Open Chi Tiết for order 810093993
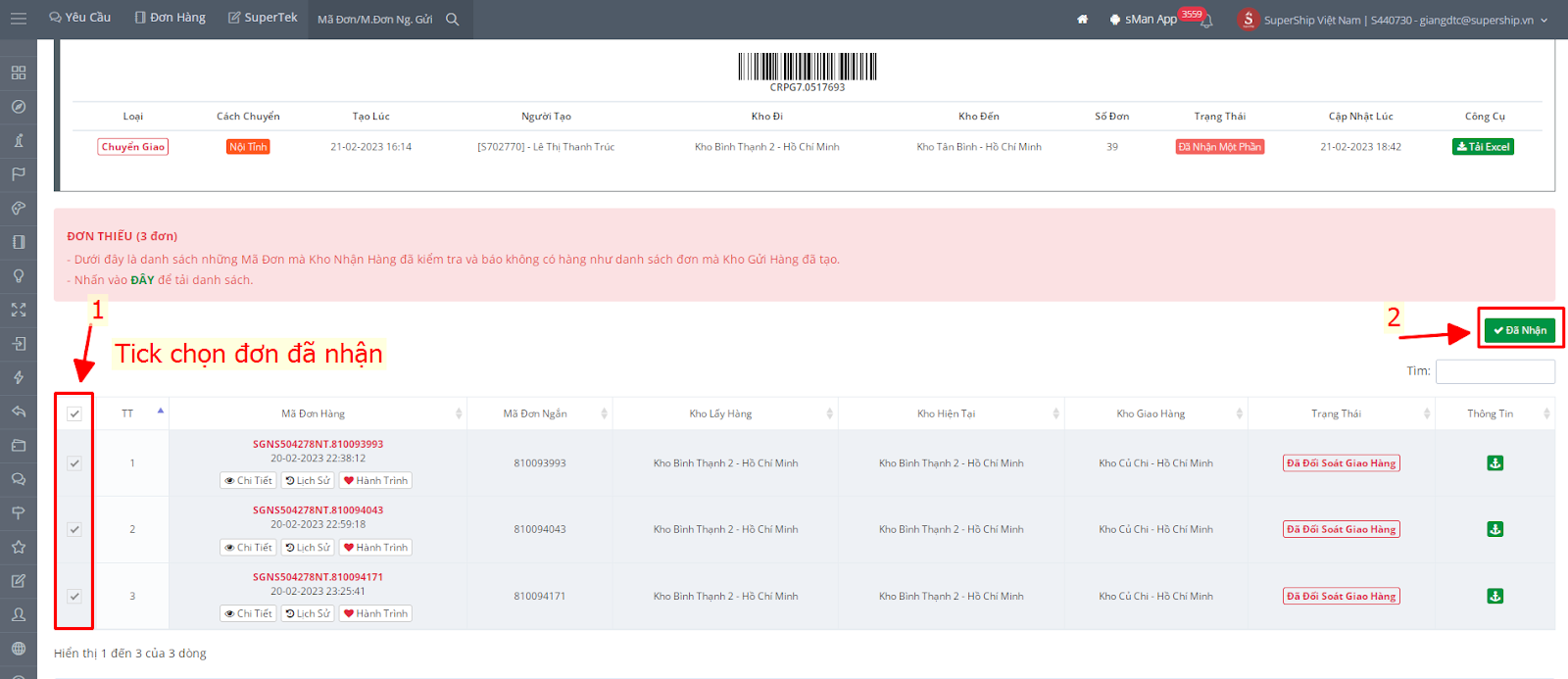Image resolution: width=1568 pixels, height=679 pixels. point(249,481)
